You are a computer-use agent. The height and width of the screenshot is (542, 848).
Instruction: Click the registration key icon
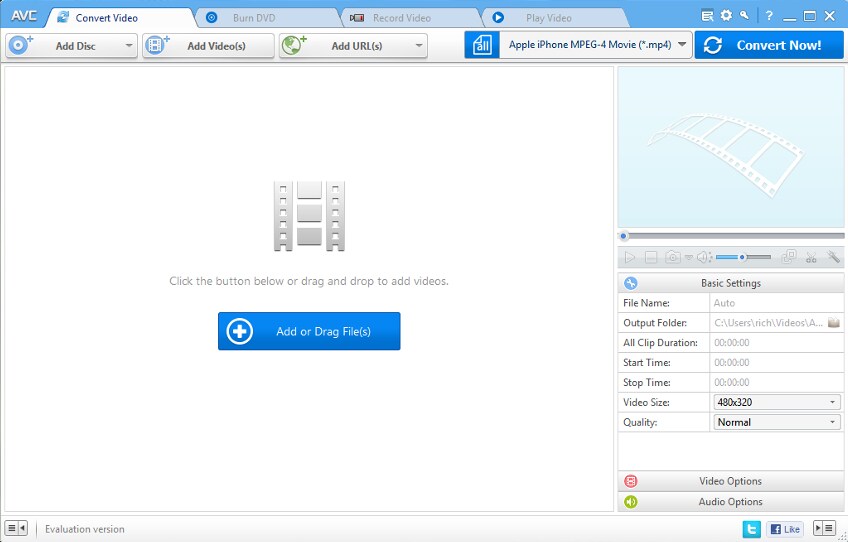tap(744, 15)
